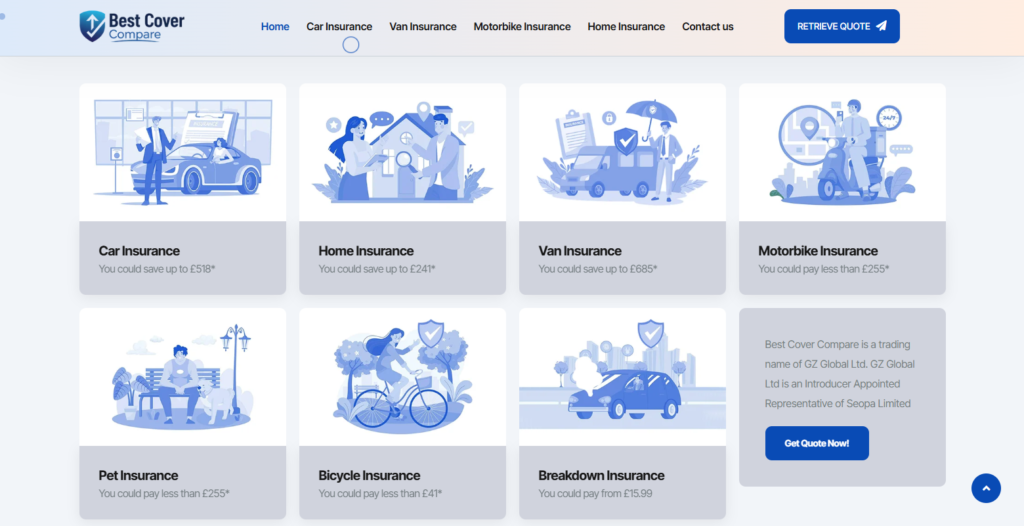
Task: Click the scroll-to-top arrow button
Action: pyautogui.click(x=985, y=488)
